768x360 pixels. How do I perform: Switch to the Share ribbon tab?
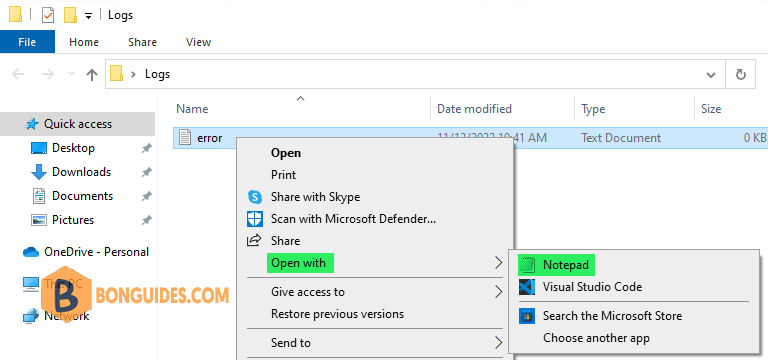coord(142,42)
